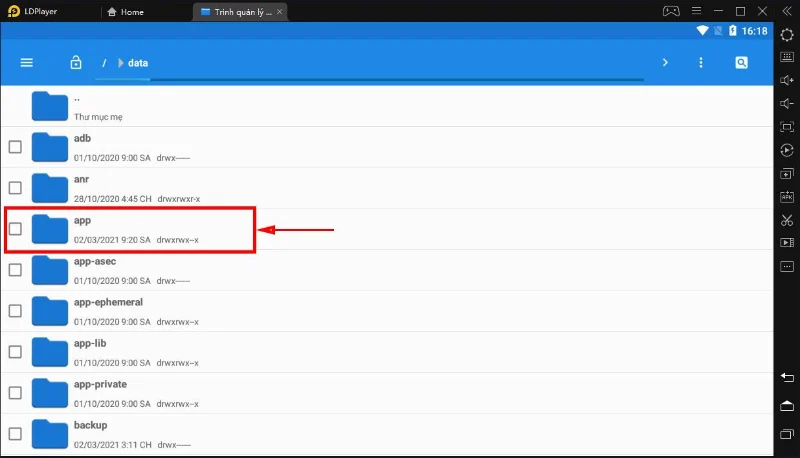Toggle the fullscreen sidebar icon
This screenshot has height=458, width=800.
pos(787,127)
